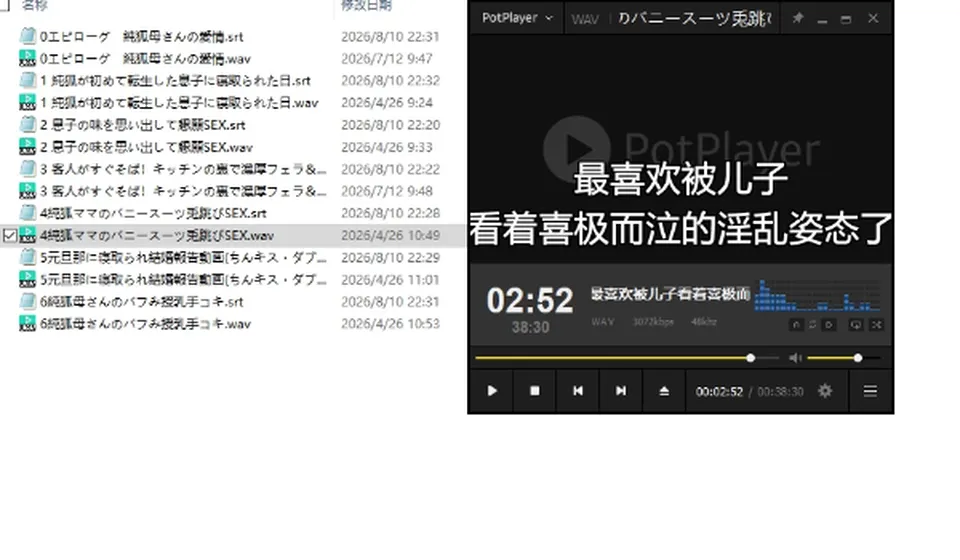Click the date 2026/7/12 9:47 cell
Viewport: 960px width, 560px height.
coord(386,59)
